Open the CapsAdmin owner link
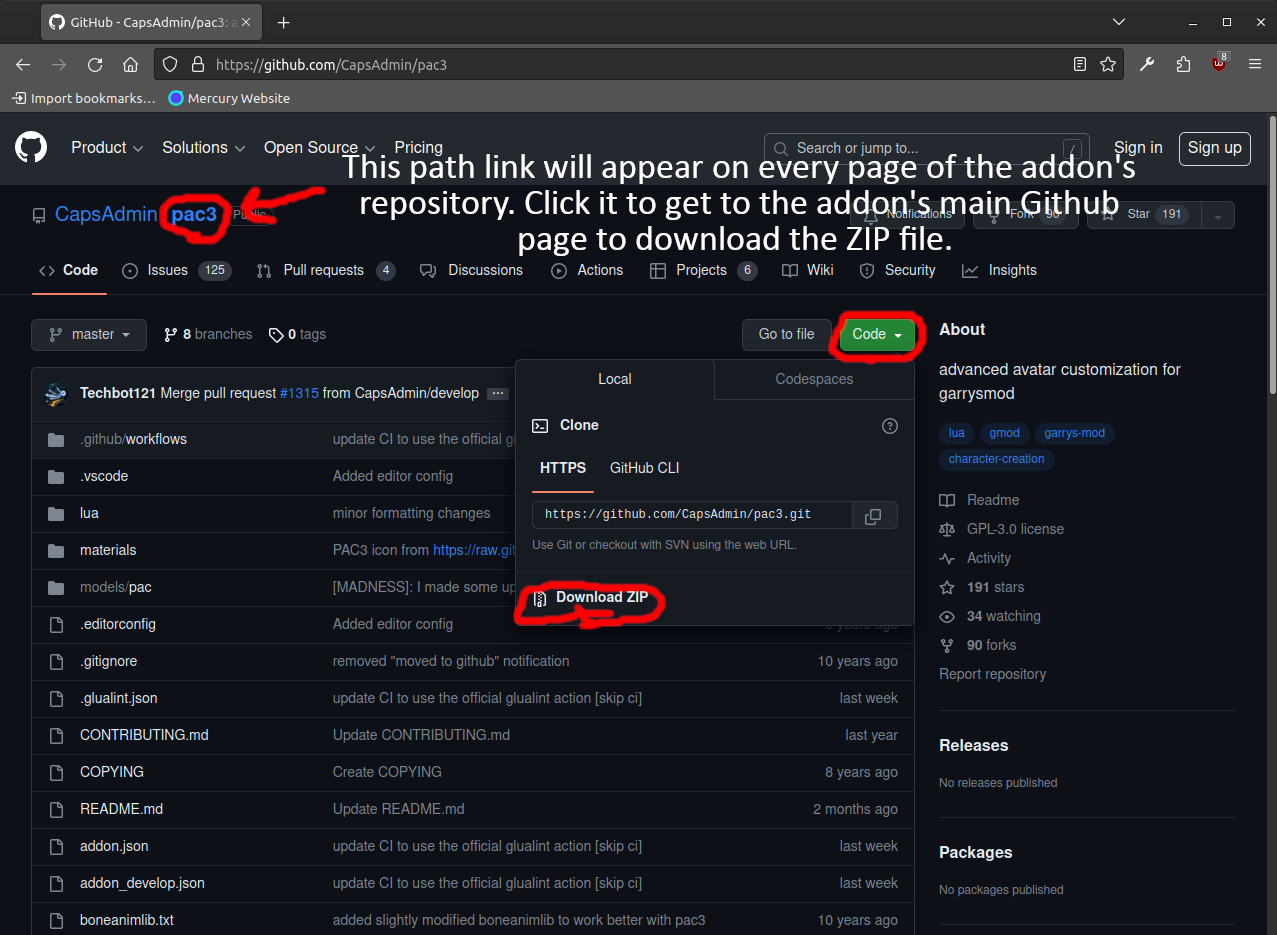1277x935 pixels. point(106,214)
